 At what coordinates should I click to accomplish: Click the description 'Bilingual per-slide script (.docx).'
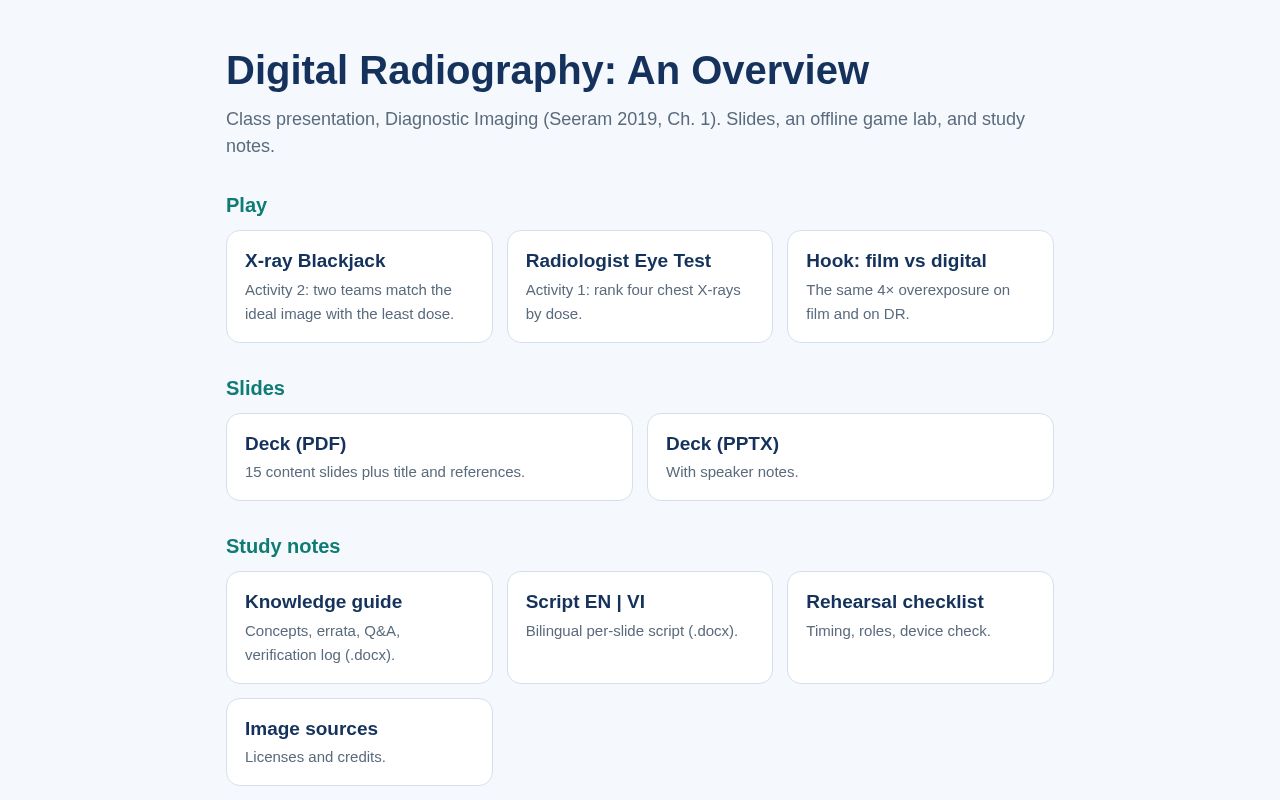pyautogui.click(x=632, y=631)
